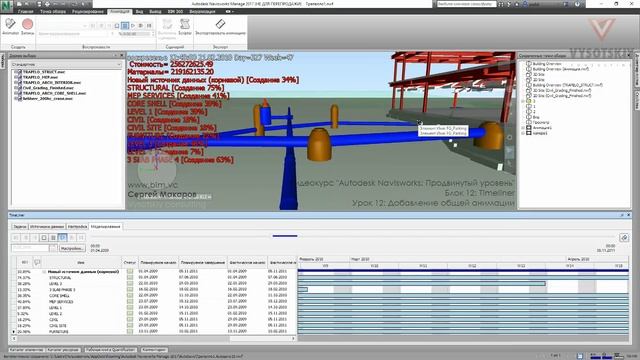Click Save in quick access toolbar
The width and height of the screenshot is (640, 360).
39,4
